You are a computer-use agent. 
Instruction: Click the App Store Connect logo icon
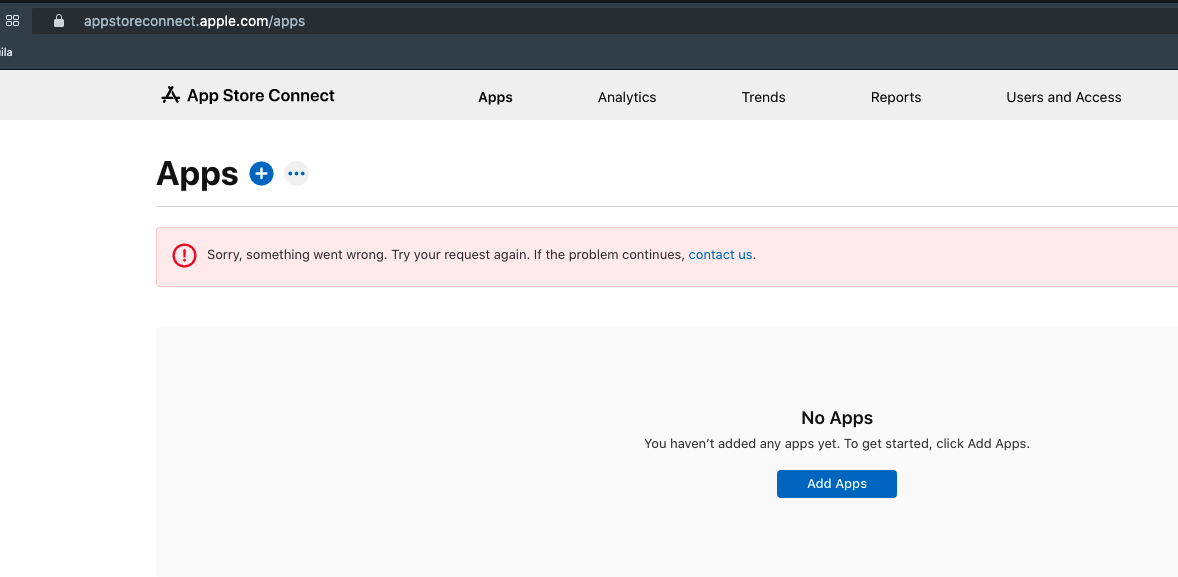click(x=171, y=96)
